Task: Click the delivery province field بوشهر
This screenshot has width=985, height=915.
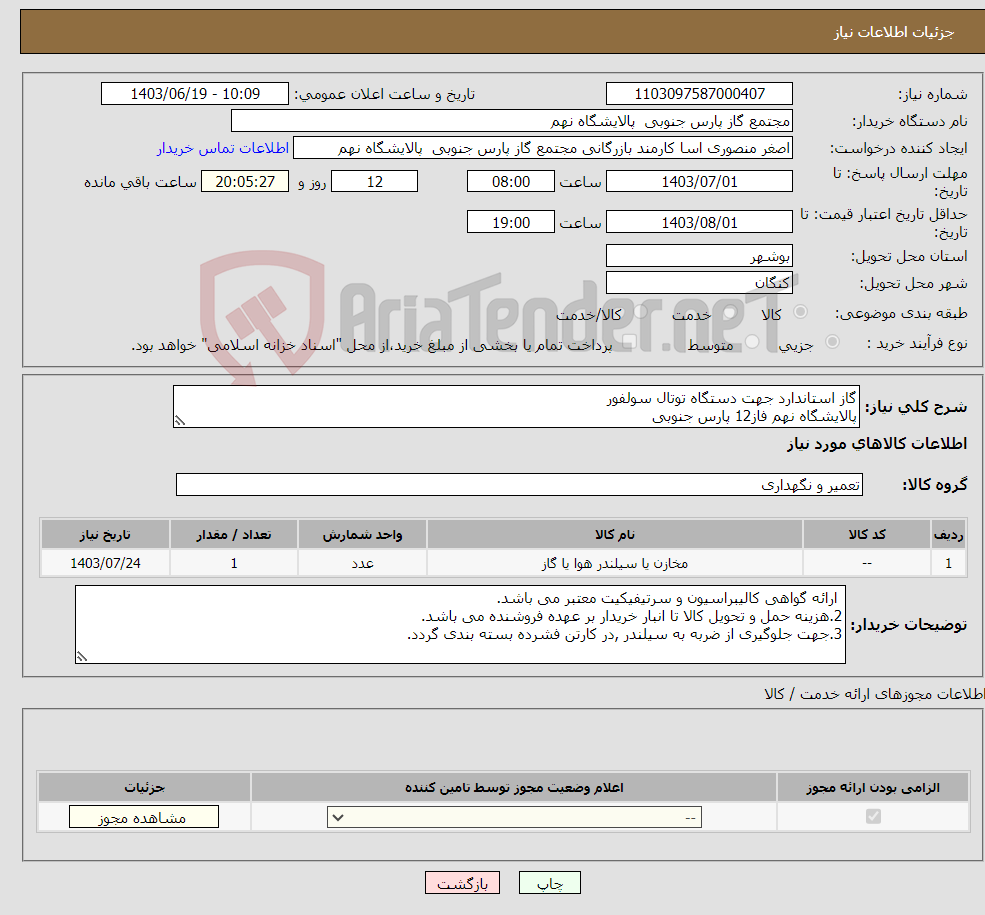Action: click(x=699, y=256)
